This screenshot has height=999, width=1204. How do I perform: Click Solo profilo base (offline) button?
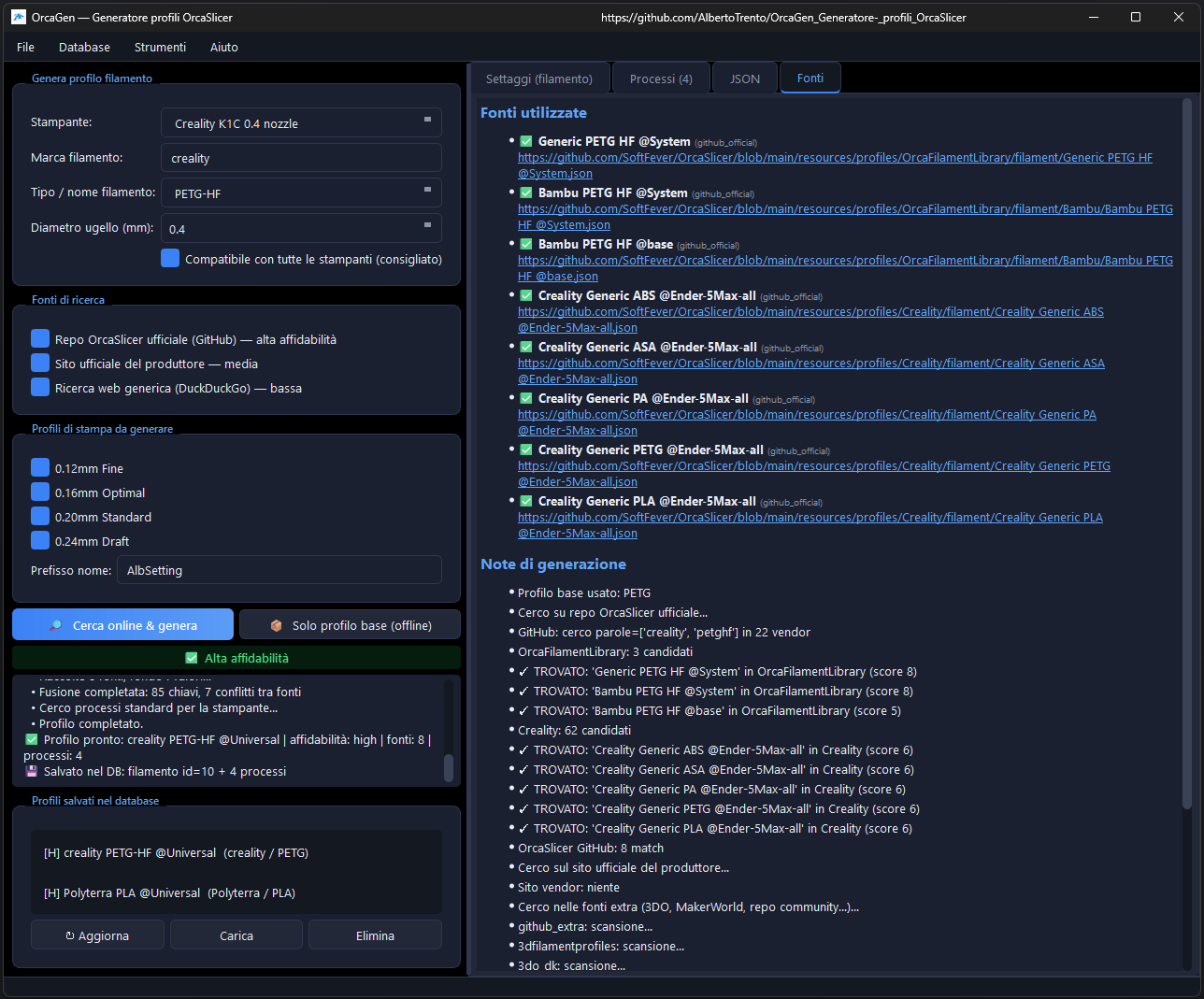(350, 624)
